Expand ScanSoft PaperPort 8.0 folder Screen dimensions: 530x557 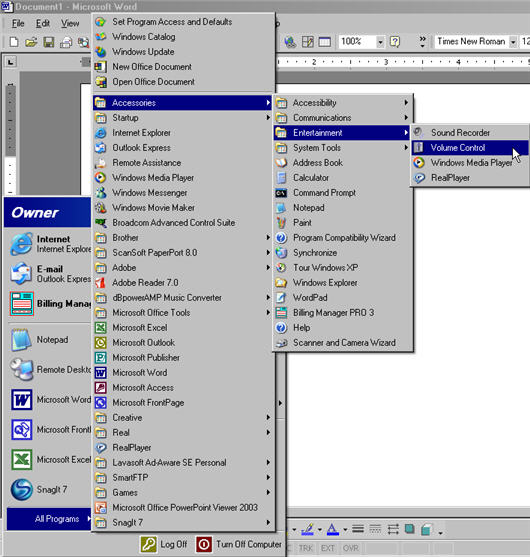tap(183, 253)
